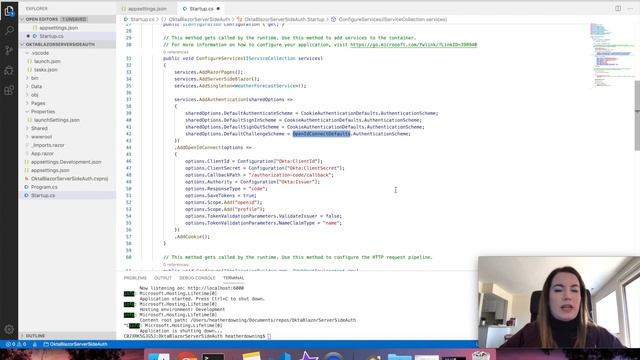
Task: Click errors and warnings count in status bar
Action: (16, 344)
